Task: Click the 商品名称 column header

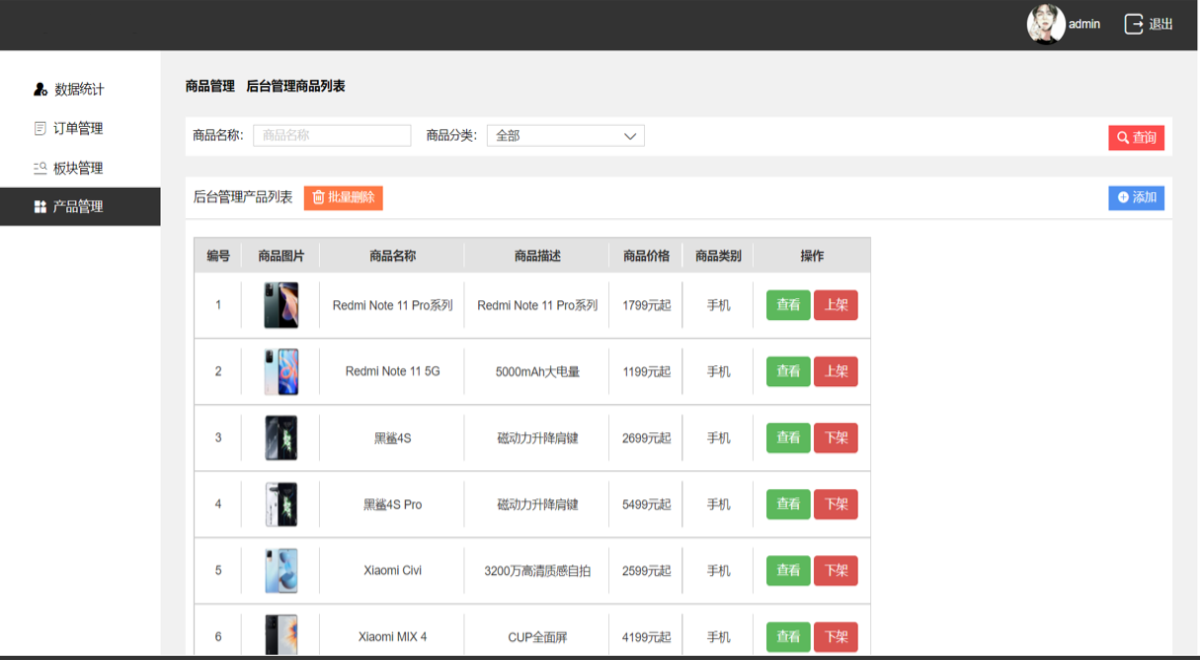Action: pyautogui.click(x=393, y=256)
